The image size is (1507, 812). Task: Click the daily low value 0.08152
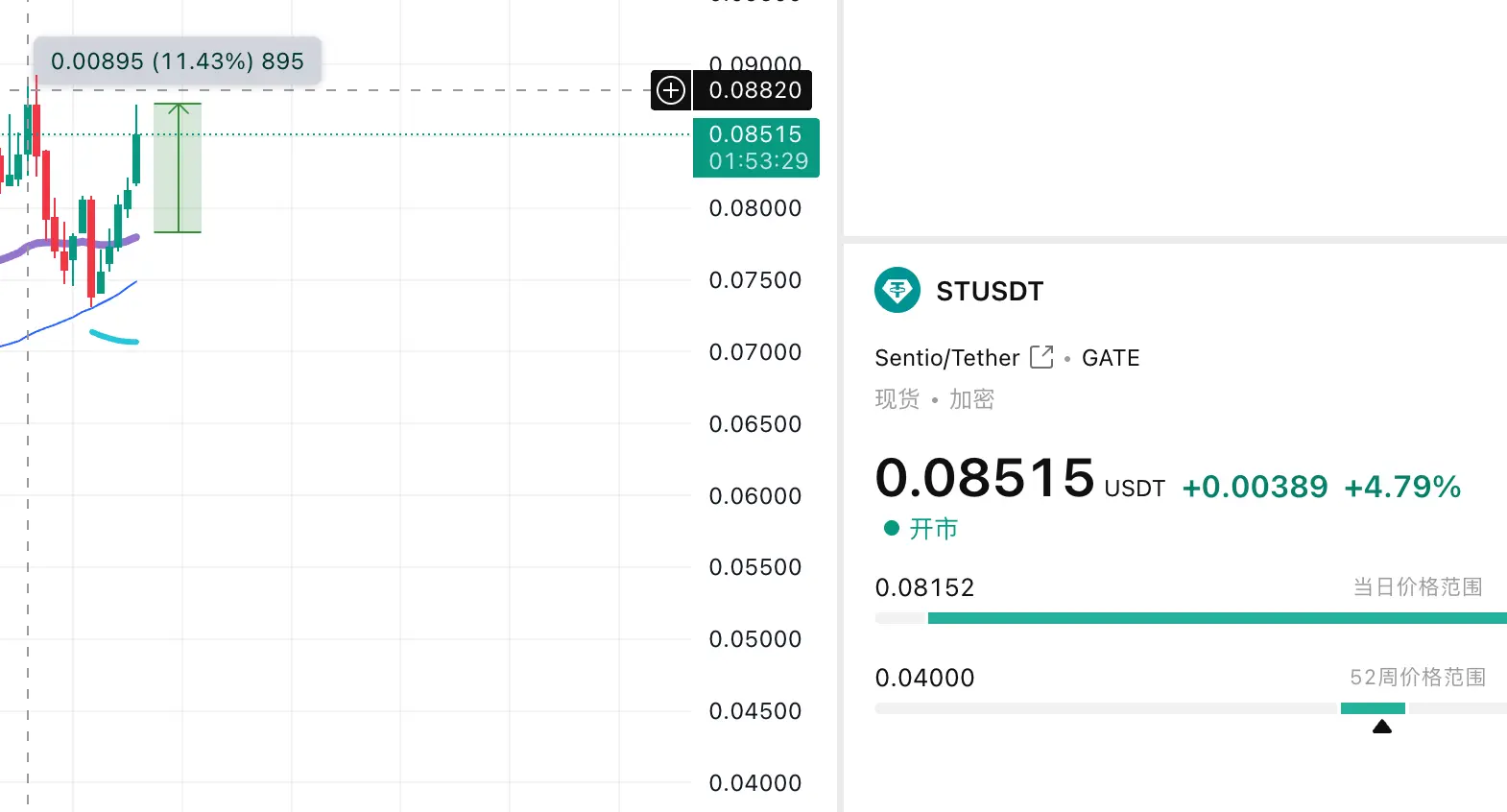click(x=924, y=587)
